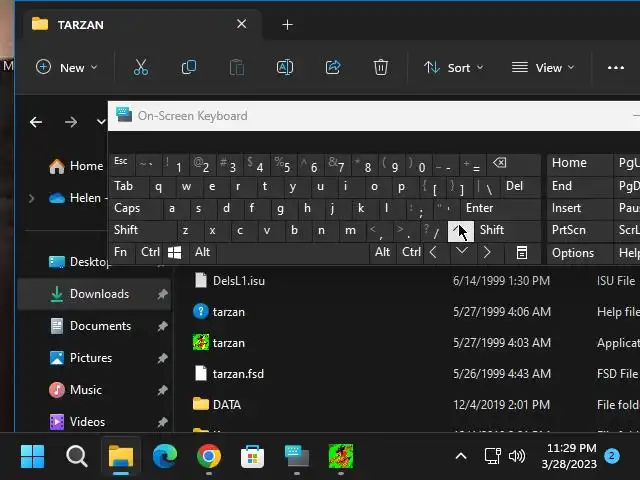
Task: Add a new tab with plus button
Action: (287, 24)
